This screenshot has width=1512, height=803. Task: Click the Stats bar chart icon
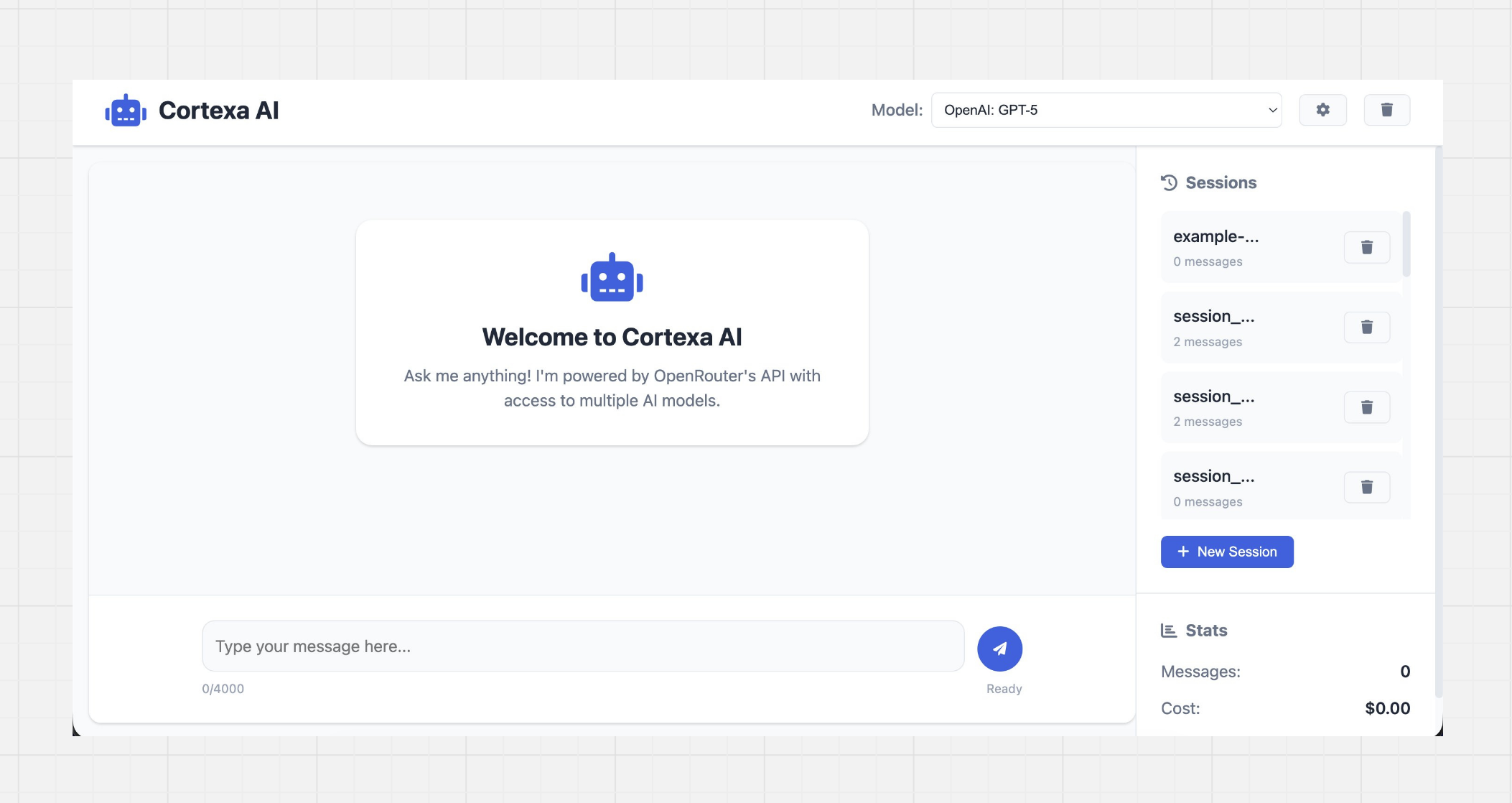point(1170,630)
